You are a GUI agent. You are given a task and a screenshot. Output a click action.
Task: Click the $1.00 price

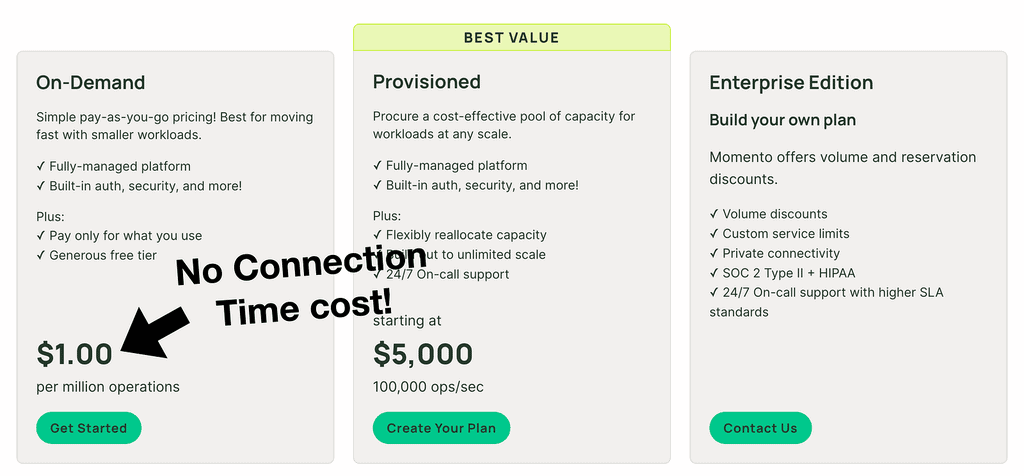click(x=75, y=353)
